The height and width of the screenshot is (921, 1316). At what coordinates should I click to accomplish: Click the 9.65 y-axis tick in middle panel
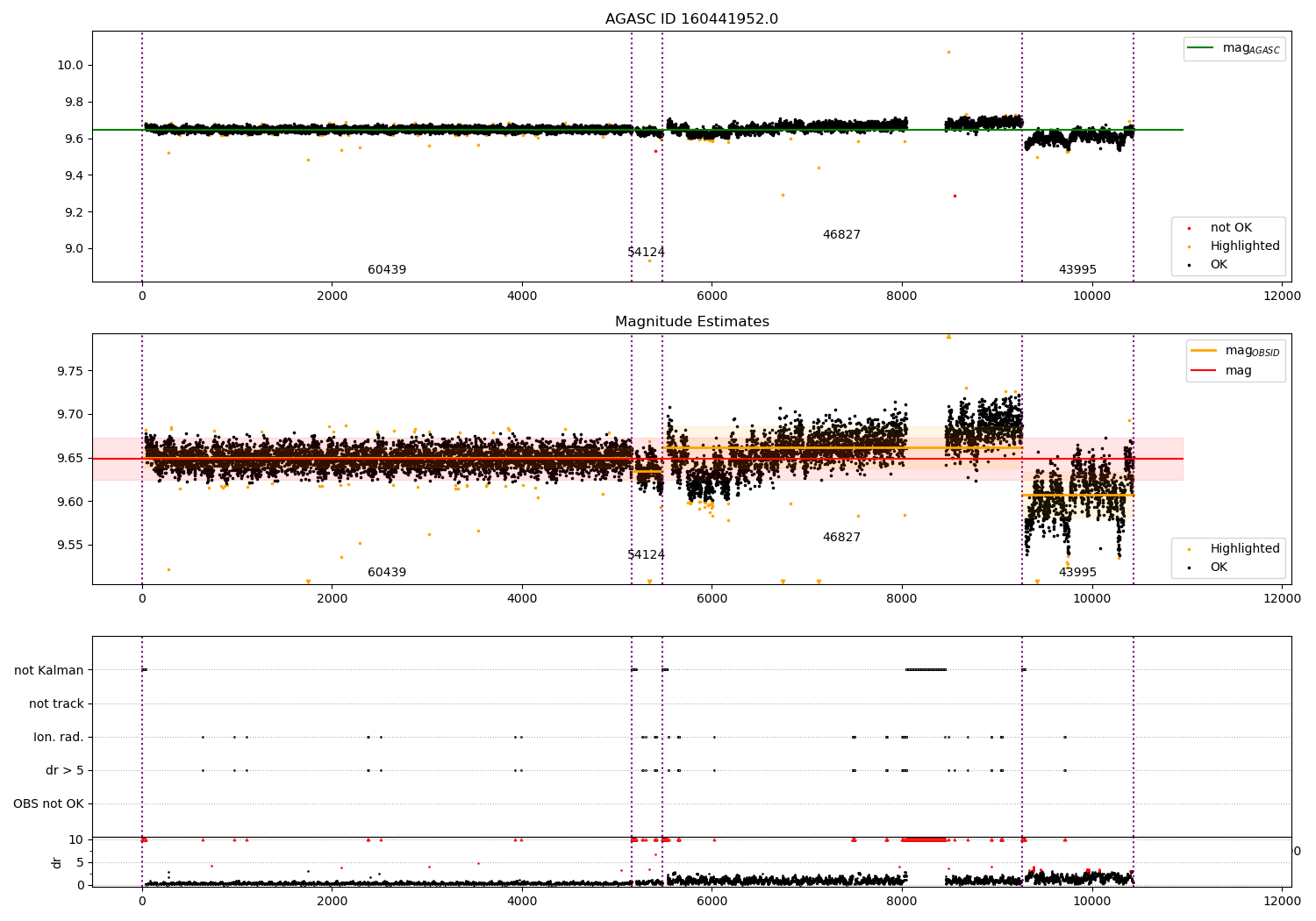[69, 458]
